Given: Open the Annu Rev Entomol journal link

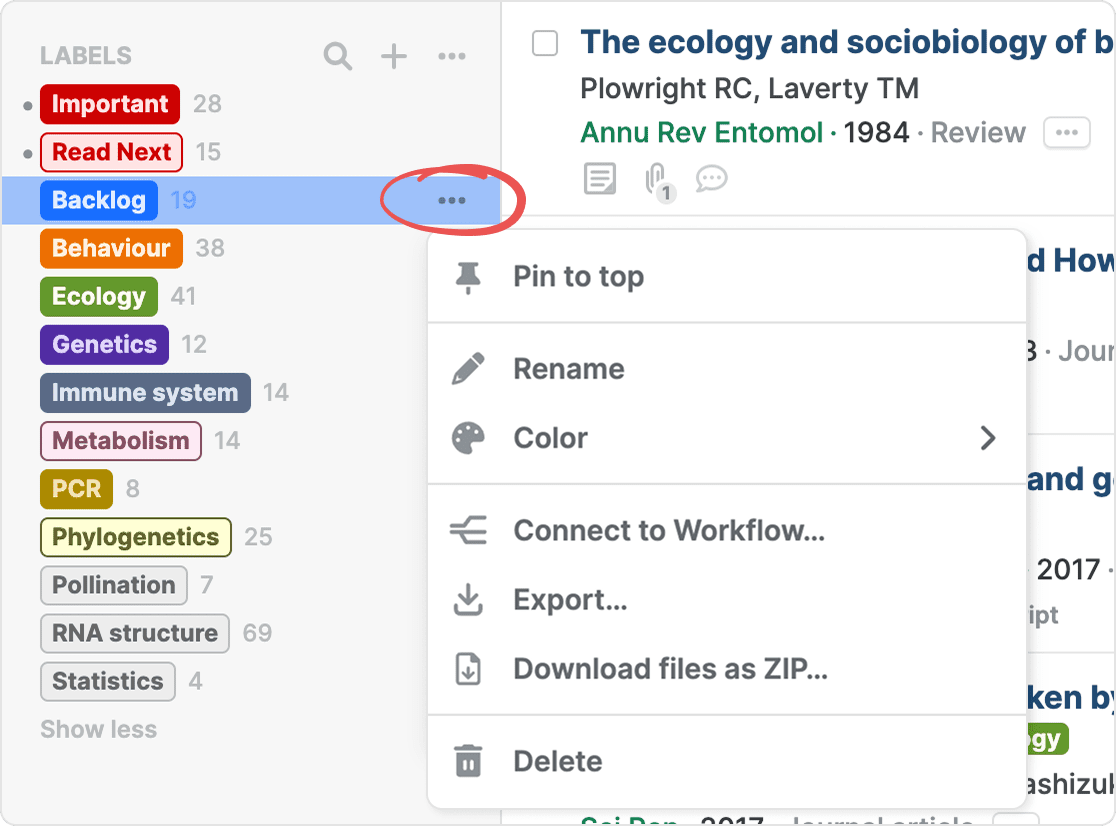Looking at the screenshot, I should pyautogui.click(x=701, y=133).
